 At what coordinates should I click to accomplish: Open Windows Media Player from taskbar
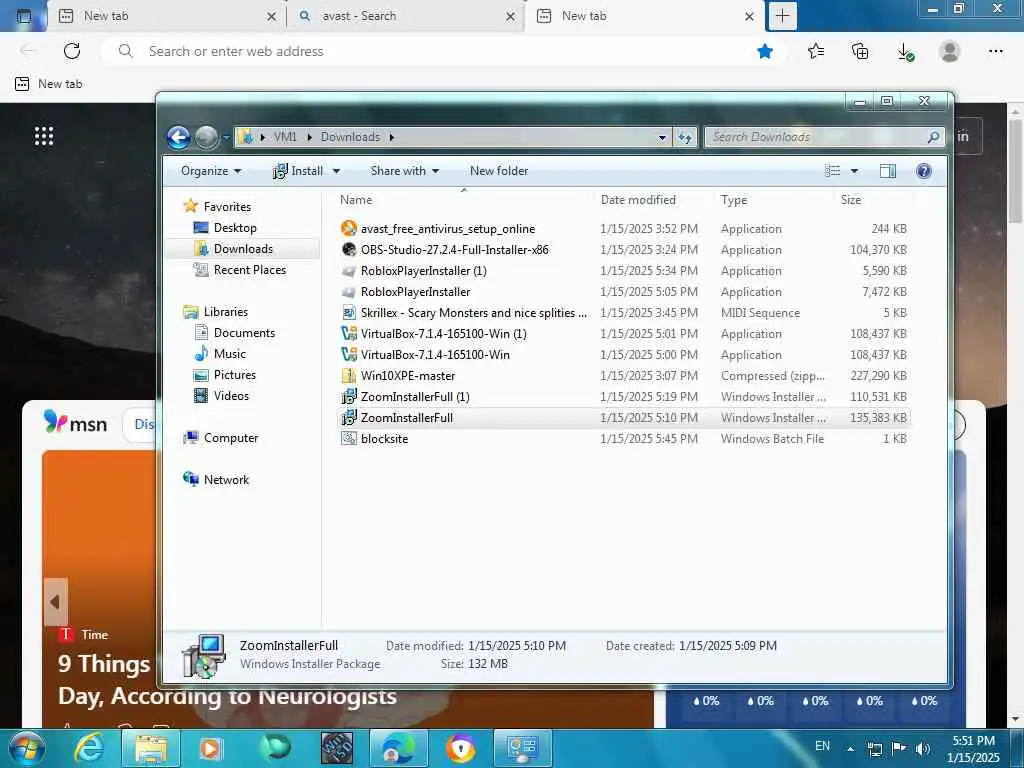(210, 748)
